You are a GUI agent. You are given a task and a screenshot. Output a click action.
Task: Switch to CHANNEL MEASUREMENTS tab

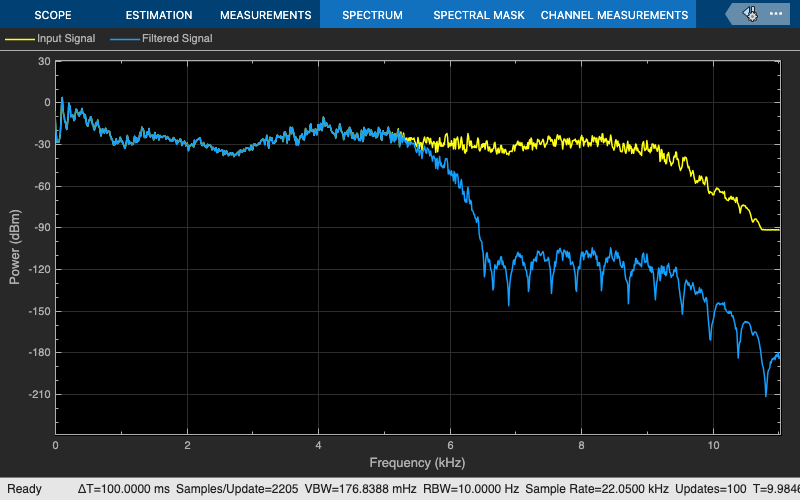(x=614, y=15)
